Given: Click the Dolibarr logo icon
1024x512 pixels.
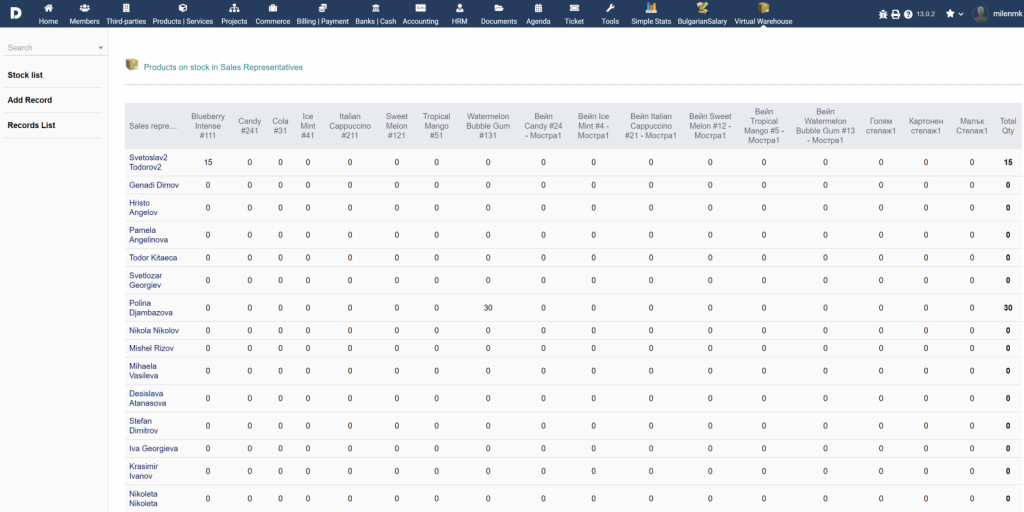Looking at the screenshot, I should click(17, 13).
